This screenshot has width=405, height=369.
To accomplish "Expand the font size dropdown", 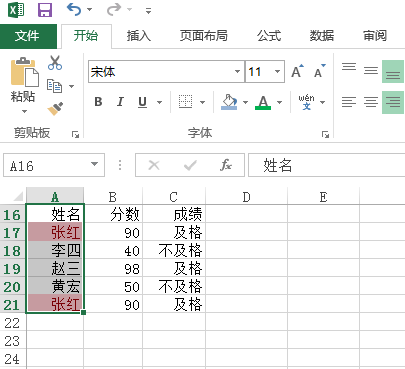I will pyautogui.click(x=277, y=71).
